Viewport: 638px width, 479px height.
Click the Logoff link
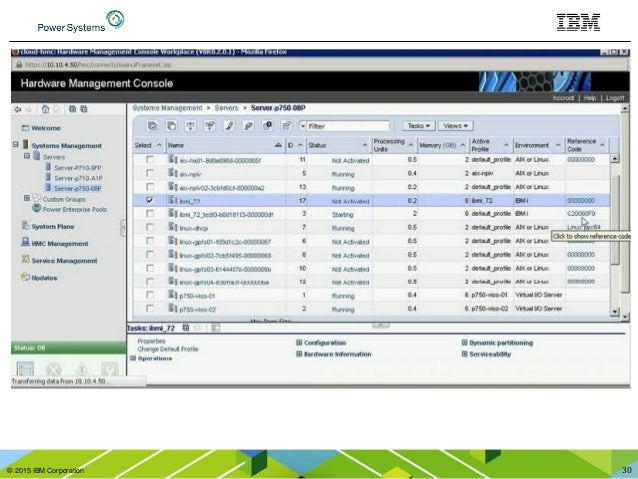pos(615,98)
